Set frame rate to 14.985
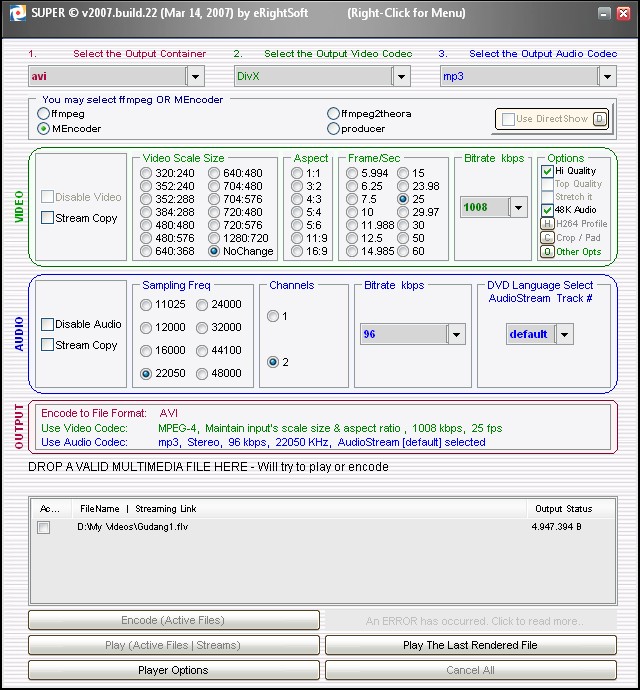This screenshot has width=640, height=690. tap(352, 251)
